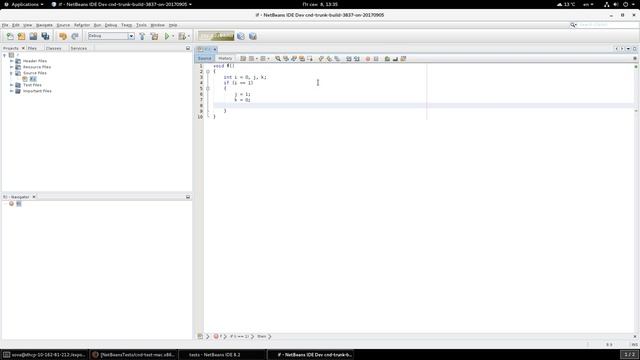
Task: Switch to the Services tab
Action: click(x=79, y=48)
